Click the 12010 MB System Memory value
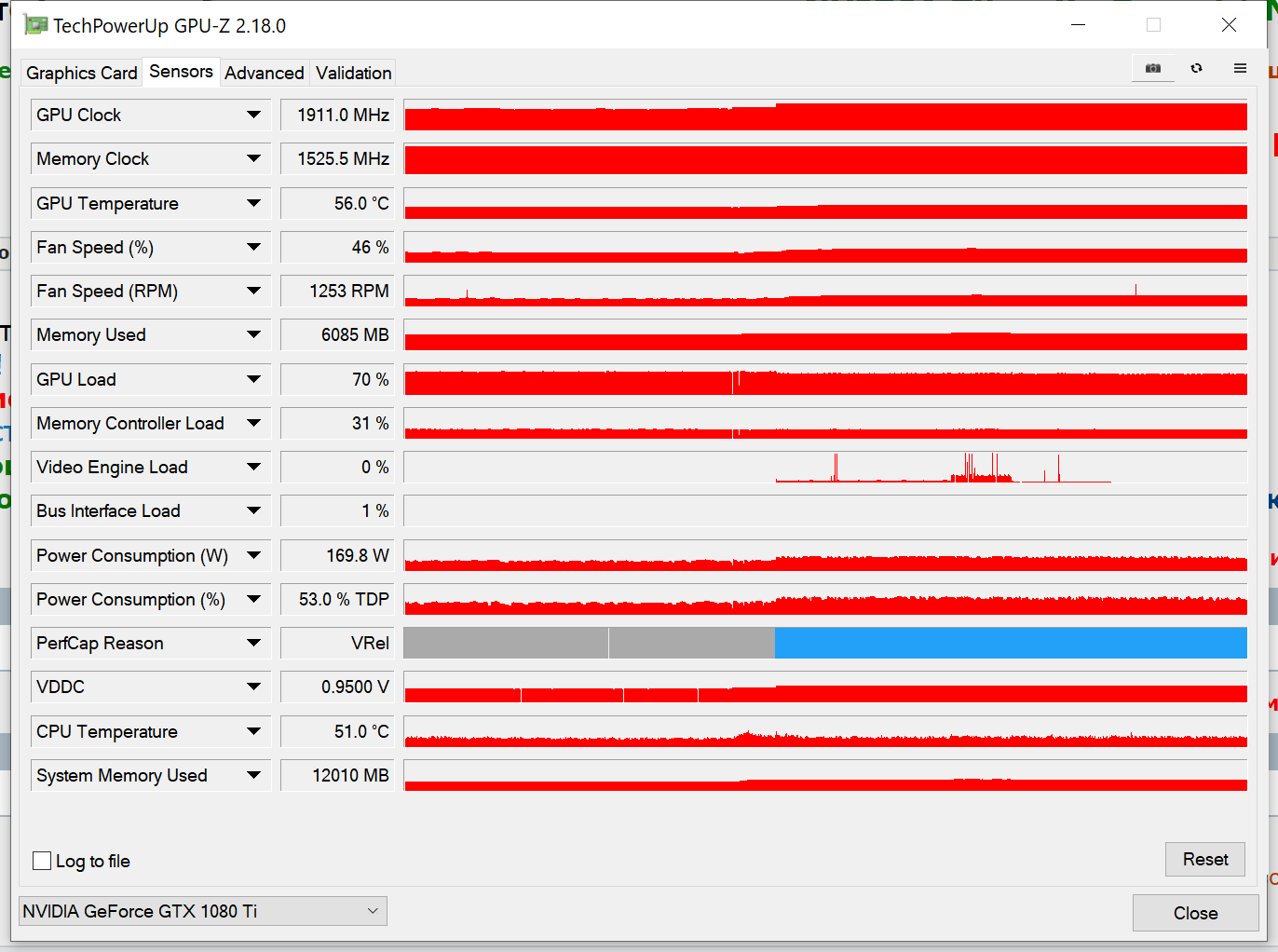Screen dimensions: 1278x952 337,775
